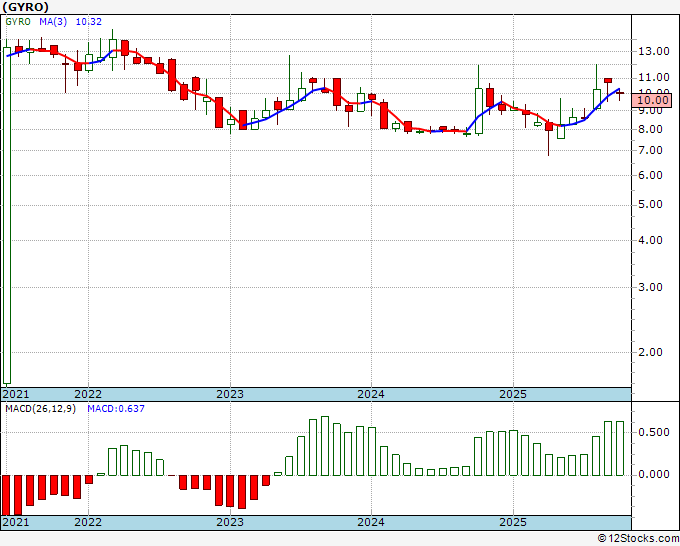This screenshot has width=680, height=546.
Task: Select the 2023 label on price axis
Action: (230, 394)
